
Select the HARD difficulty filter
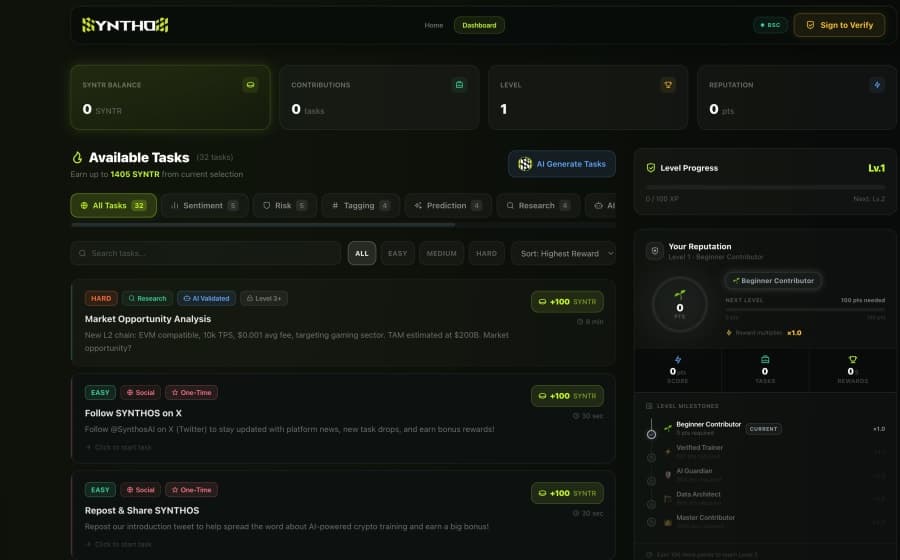[x=486, y=253]
